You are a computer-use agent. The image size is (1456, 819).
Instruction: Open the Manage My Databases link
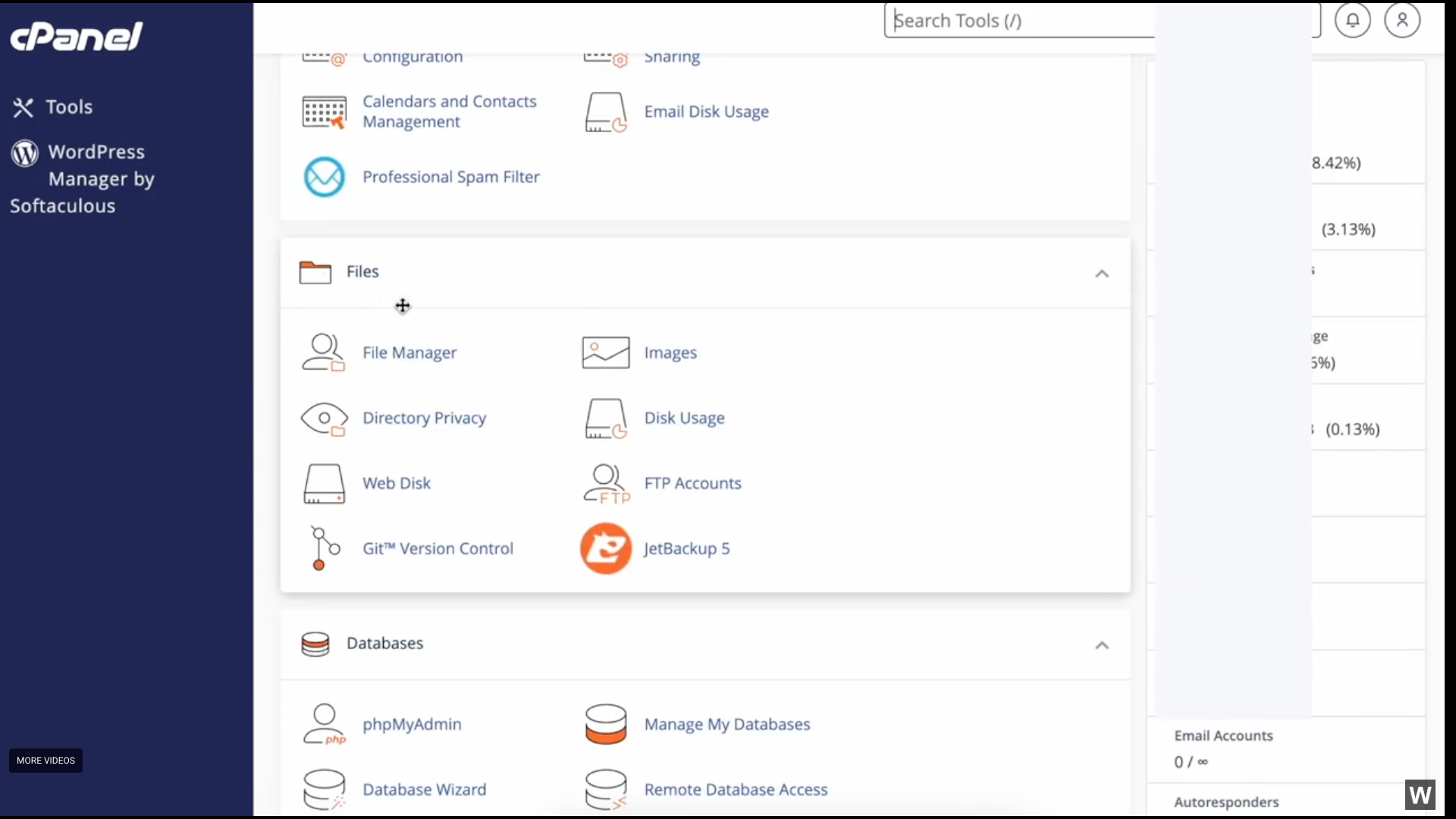(726, 724)
